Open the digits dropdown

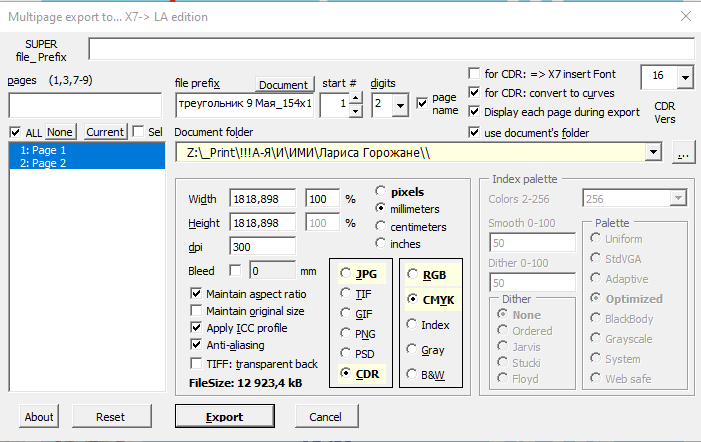pos(400,105)
